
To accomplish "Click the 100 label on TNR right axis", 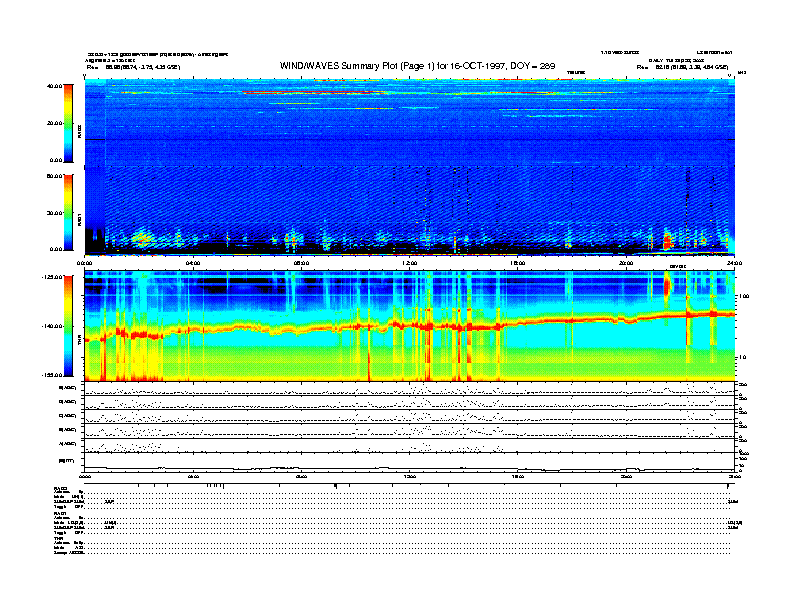I will click(744, 296).
